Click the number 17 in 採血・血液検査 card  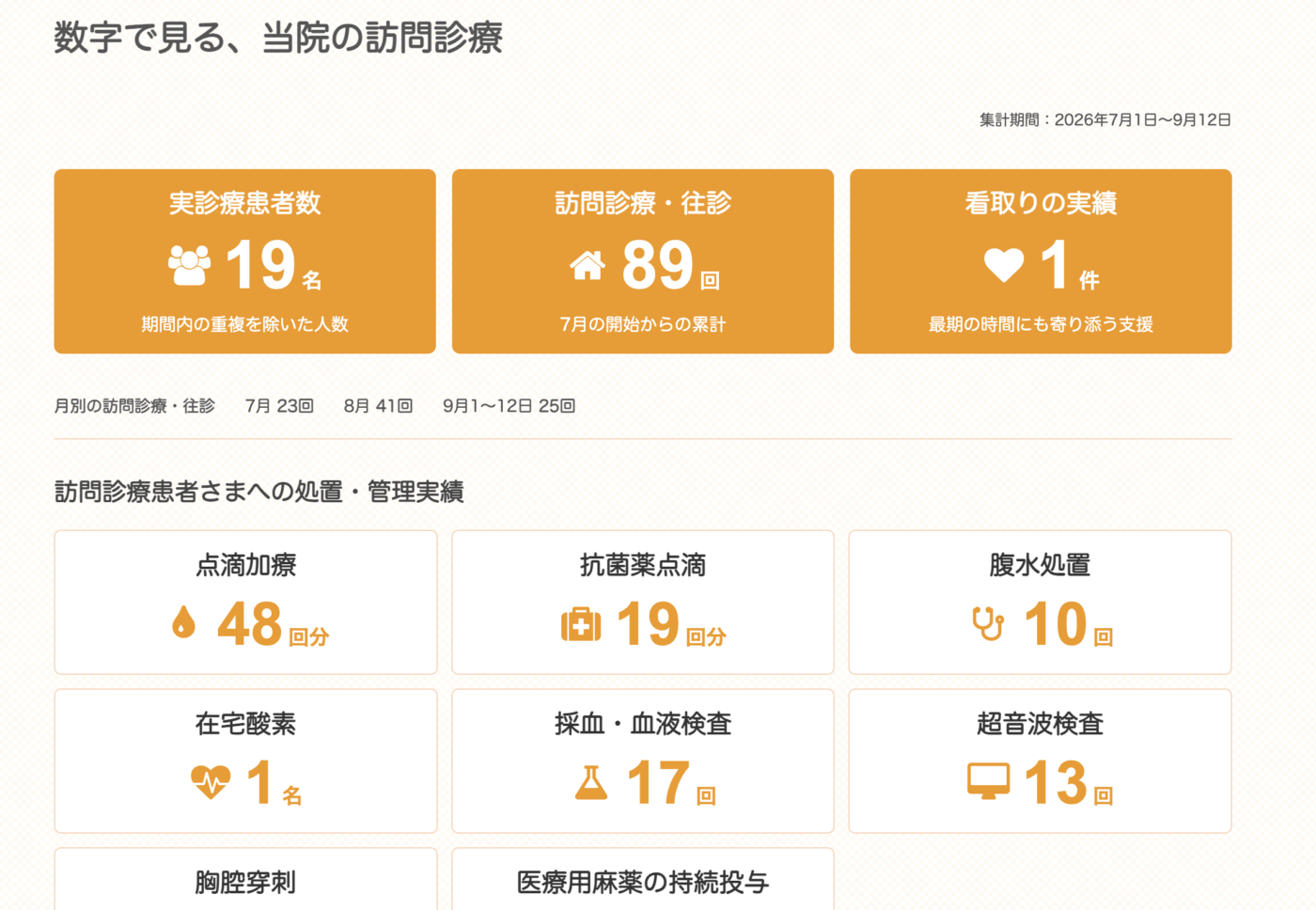click(x=658, y=783)
